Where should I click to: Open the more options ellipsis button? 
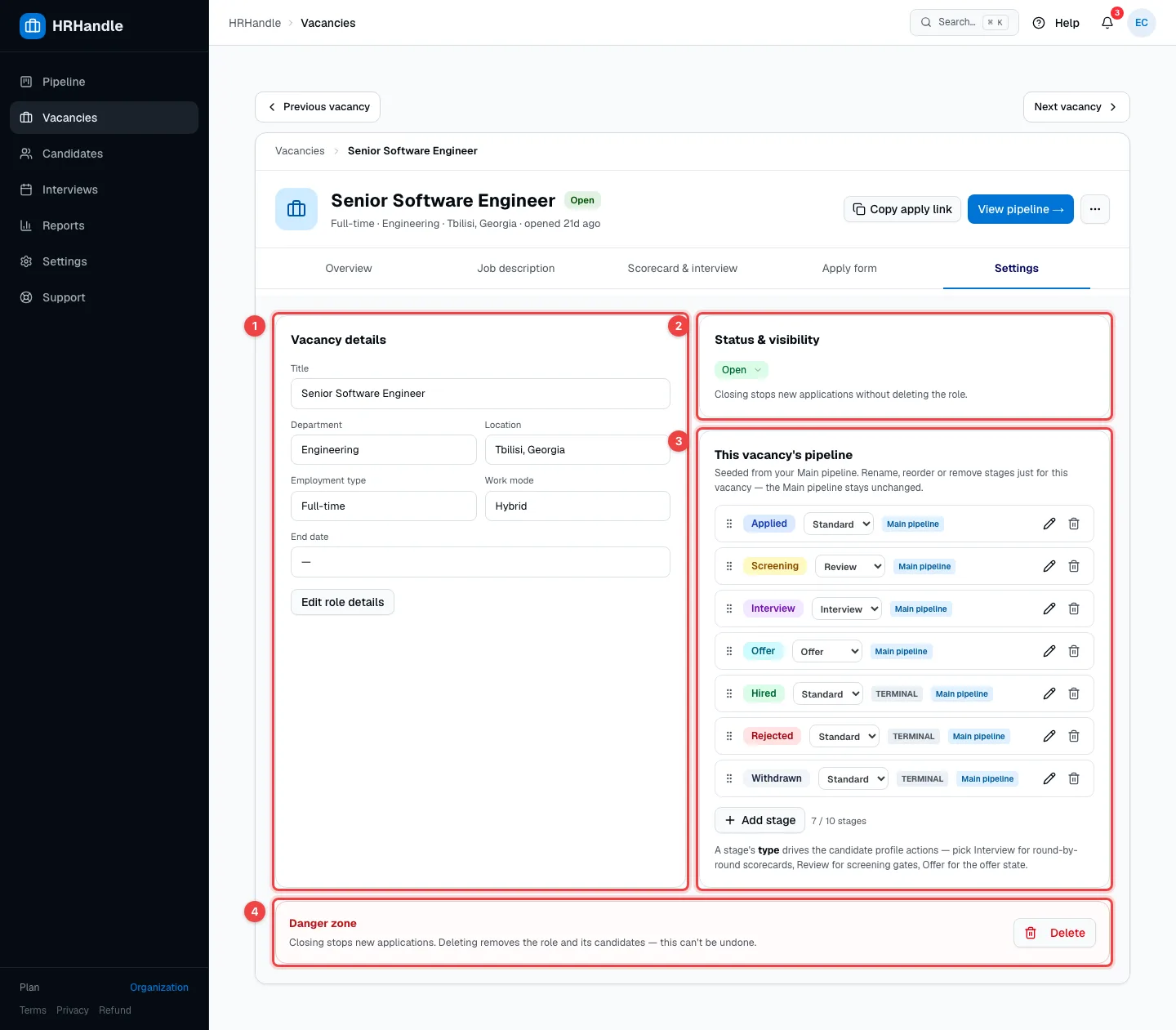[1095, 209]
